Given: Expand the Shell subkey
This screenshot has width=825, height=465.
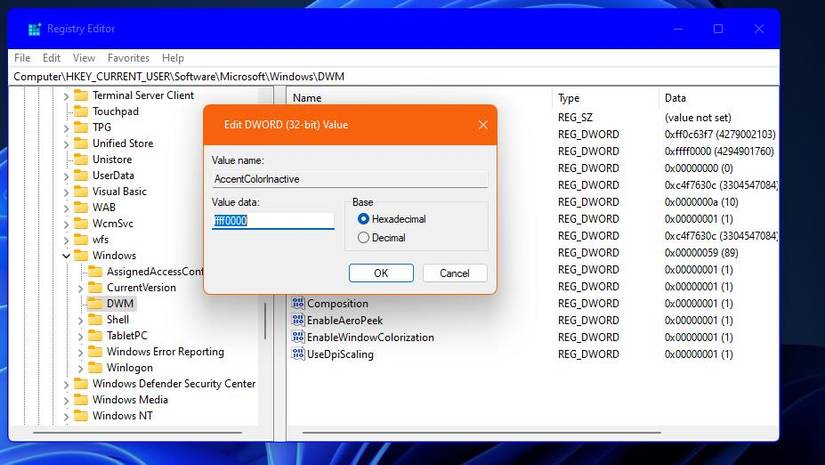Looking at the screenshot, I should [x=81, y=320].
